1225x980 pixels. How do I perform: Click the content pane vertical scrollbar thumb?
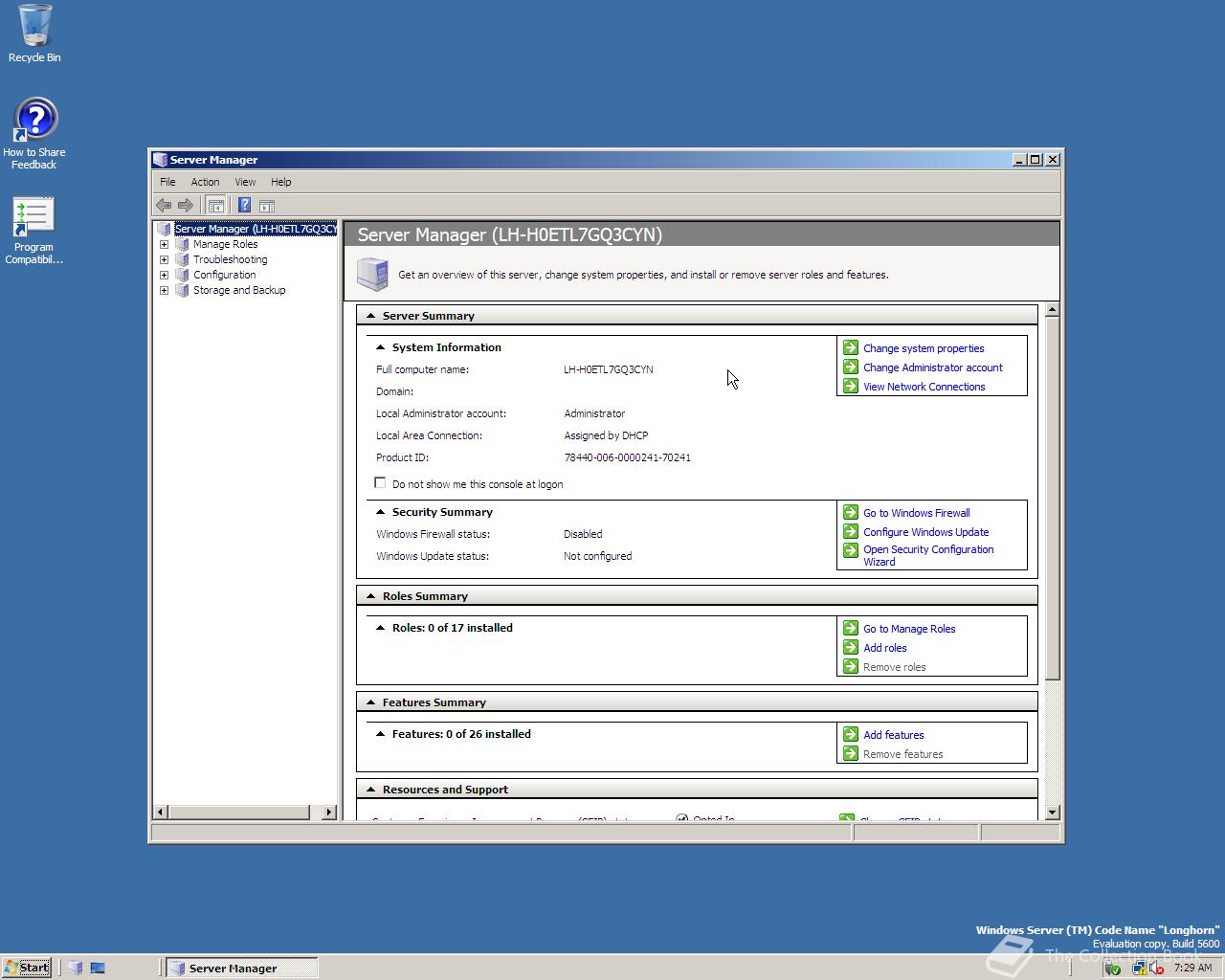tap(1052, 498)
